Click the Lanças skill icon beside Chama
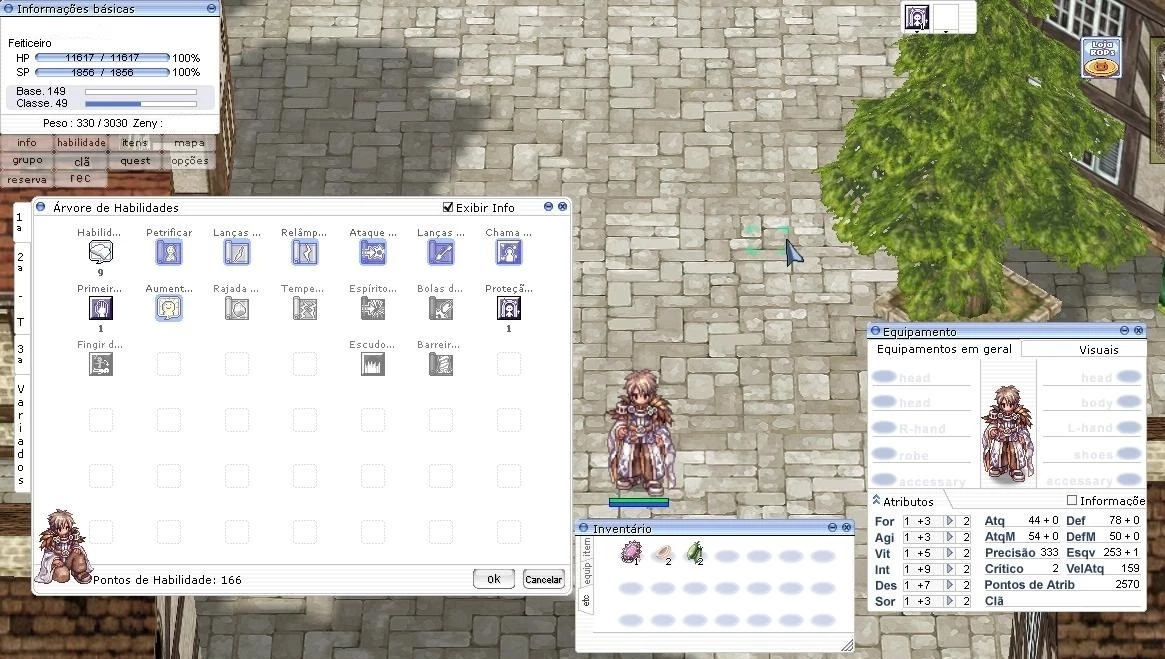The width and height of the screenshot is (1165, 659). pyautogui.click(x=441, y=253)
